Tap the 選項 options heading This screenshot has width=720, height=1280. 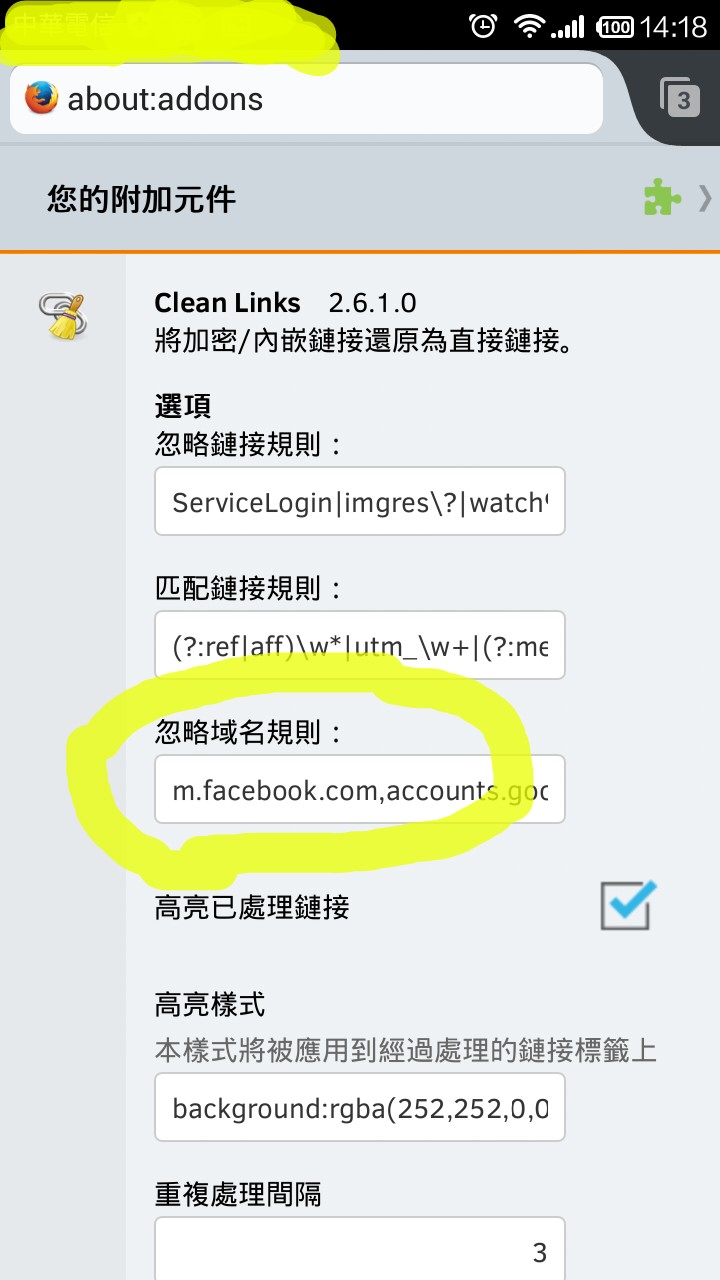pyautogui.click(x=183, y=406)
